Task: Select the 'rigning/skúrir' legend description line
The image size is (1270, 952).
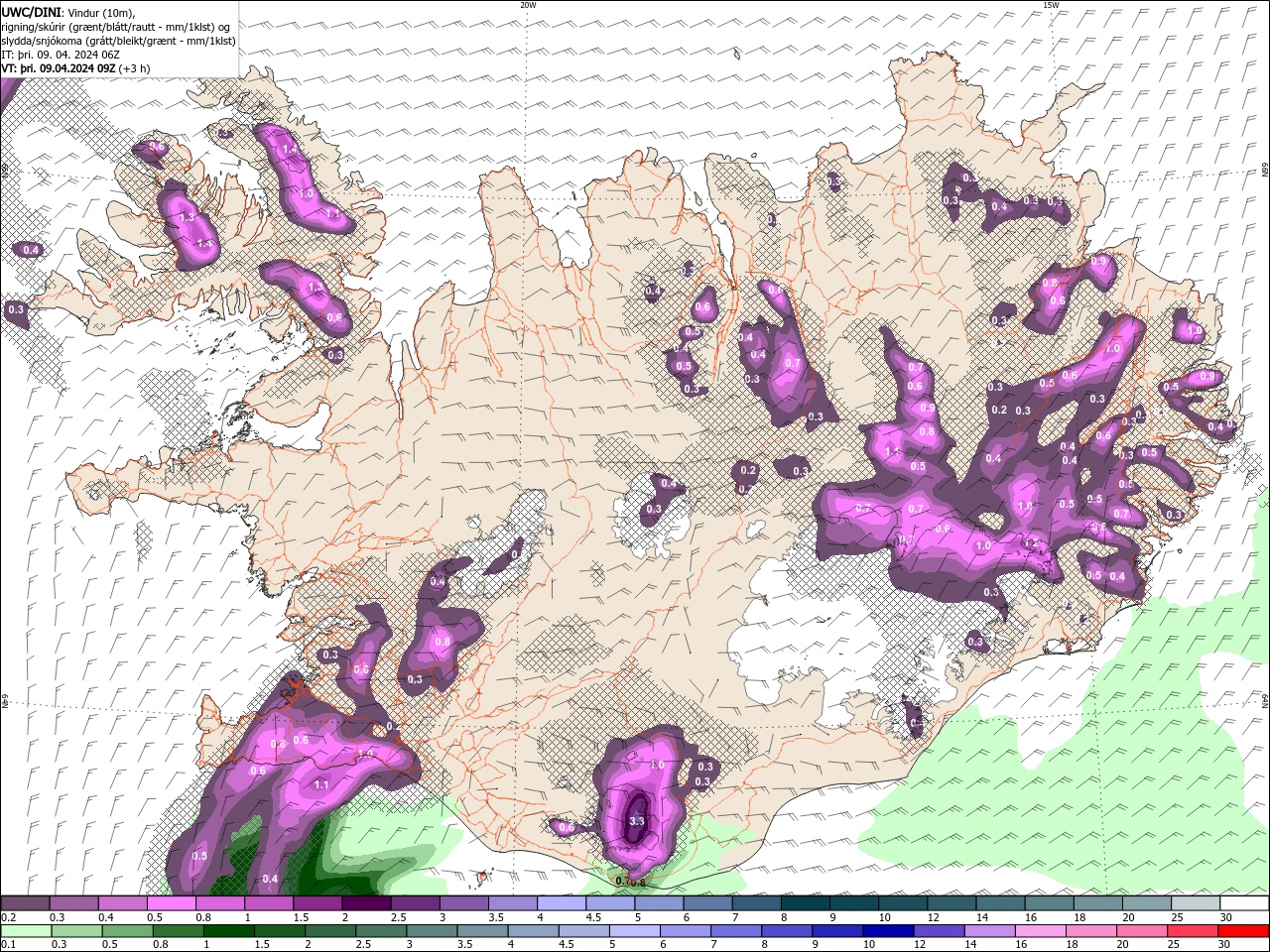Action: [x=117, y=26]
